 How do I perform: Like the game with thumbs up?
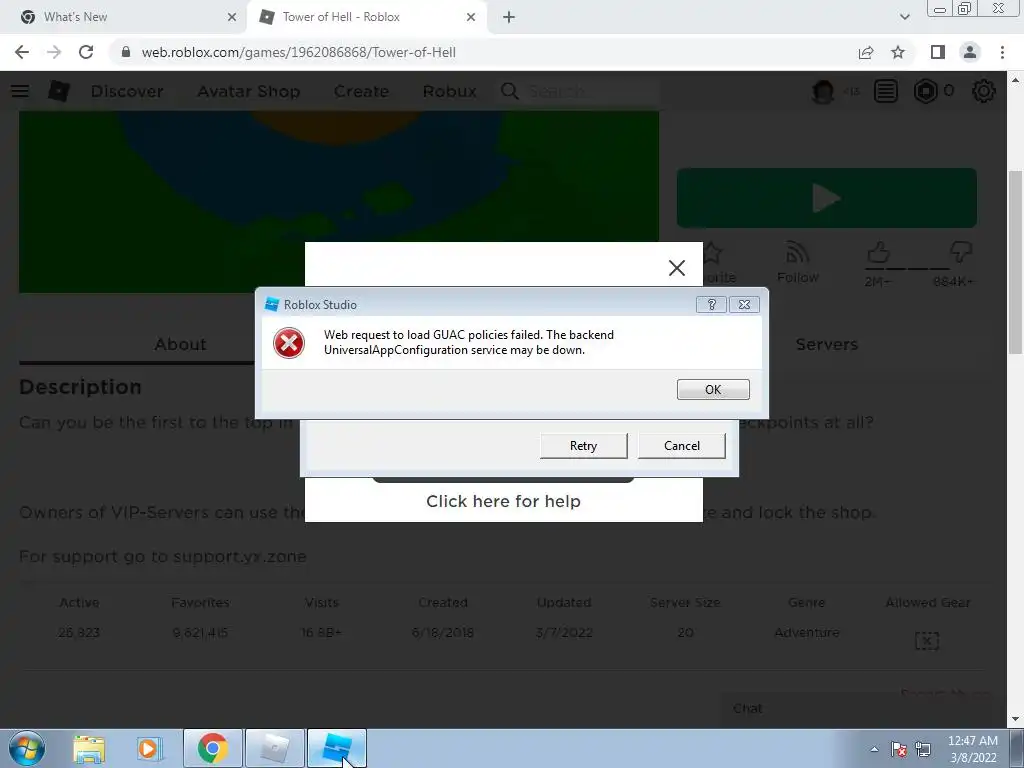[878, 252]
